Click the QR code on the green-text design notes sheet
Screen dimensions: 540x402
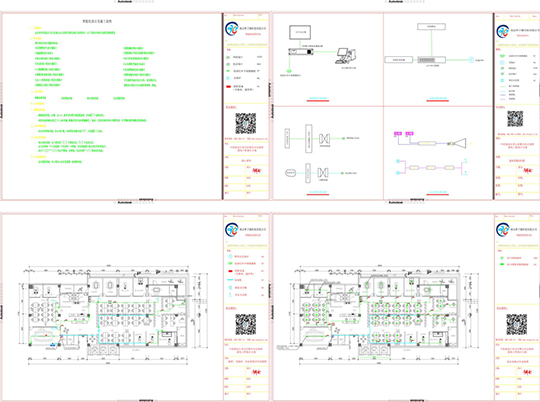point(246,123)
